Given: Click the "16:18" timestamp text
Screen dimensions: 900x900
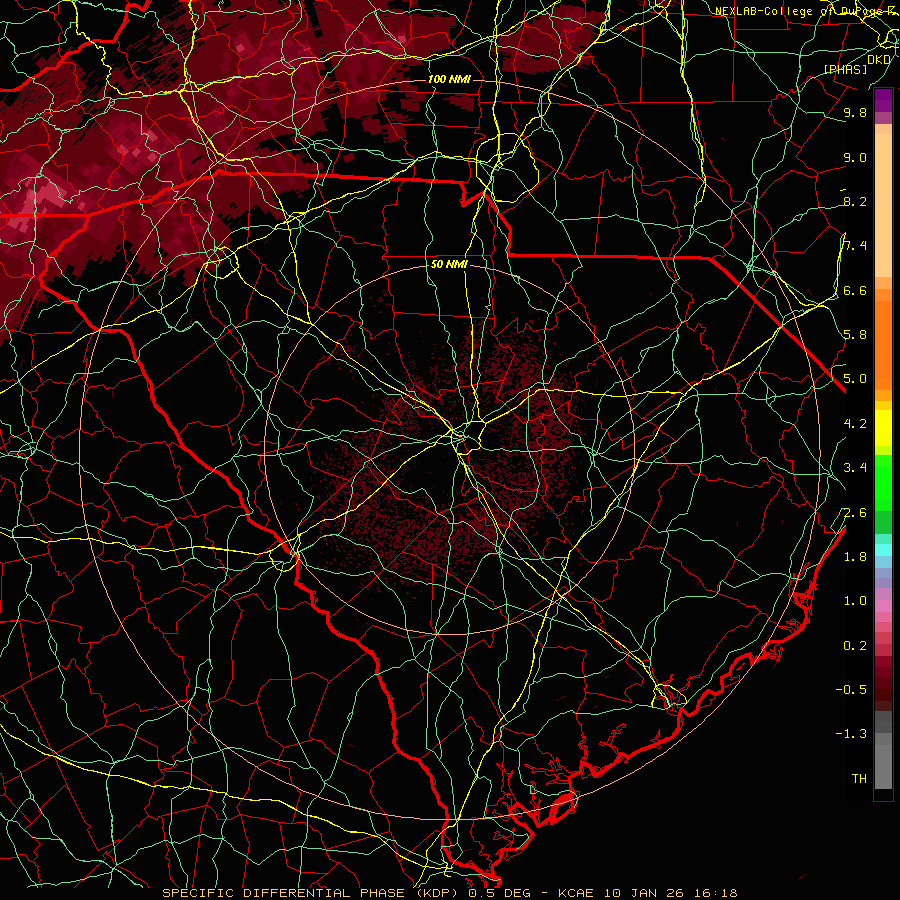Looking at the screenshot, I should pos(714,893).
